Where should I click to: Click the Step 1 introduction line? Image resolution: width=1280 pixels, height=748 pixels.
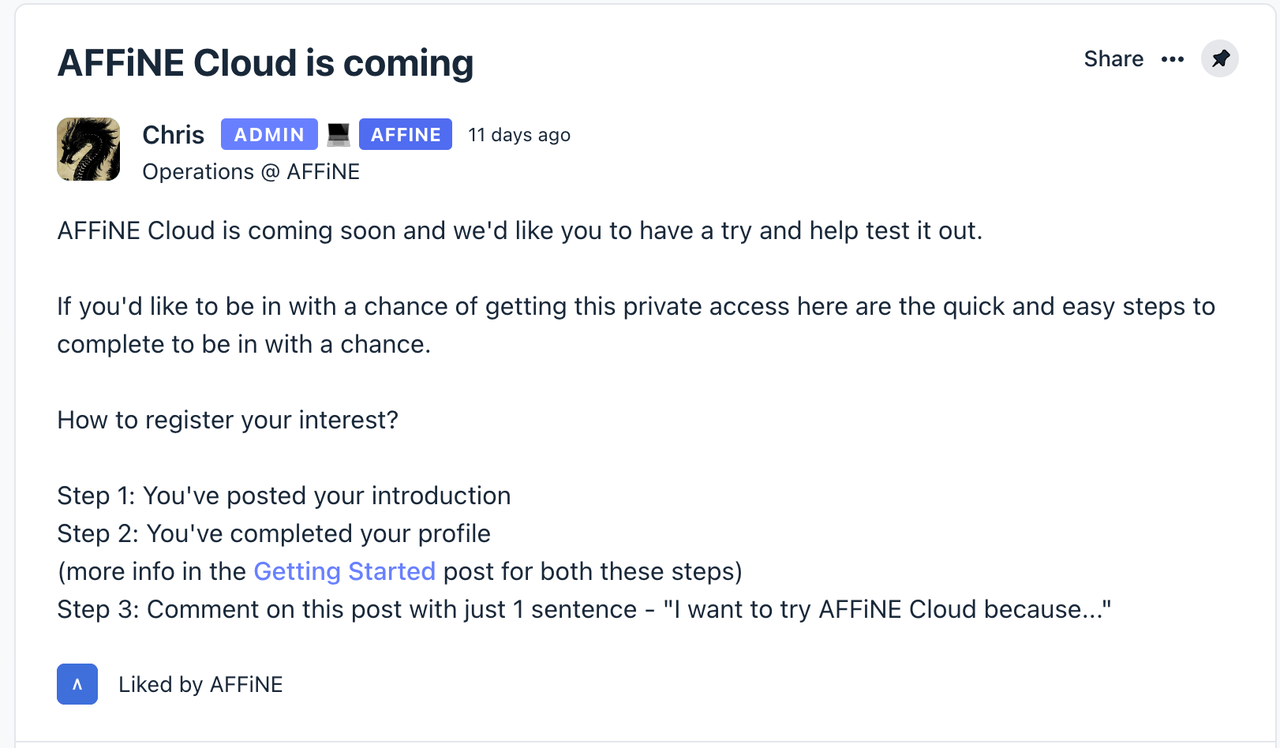tap(284, 495)
